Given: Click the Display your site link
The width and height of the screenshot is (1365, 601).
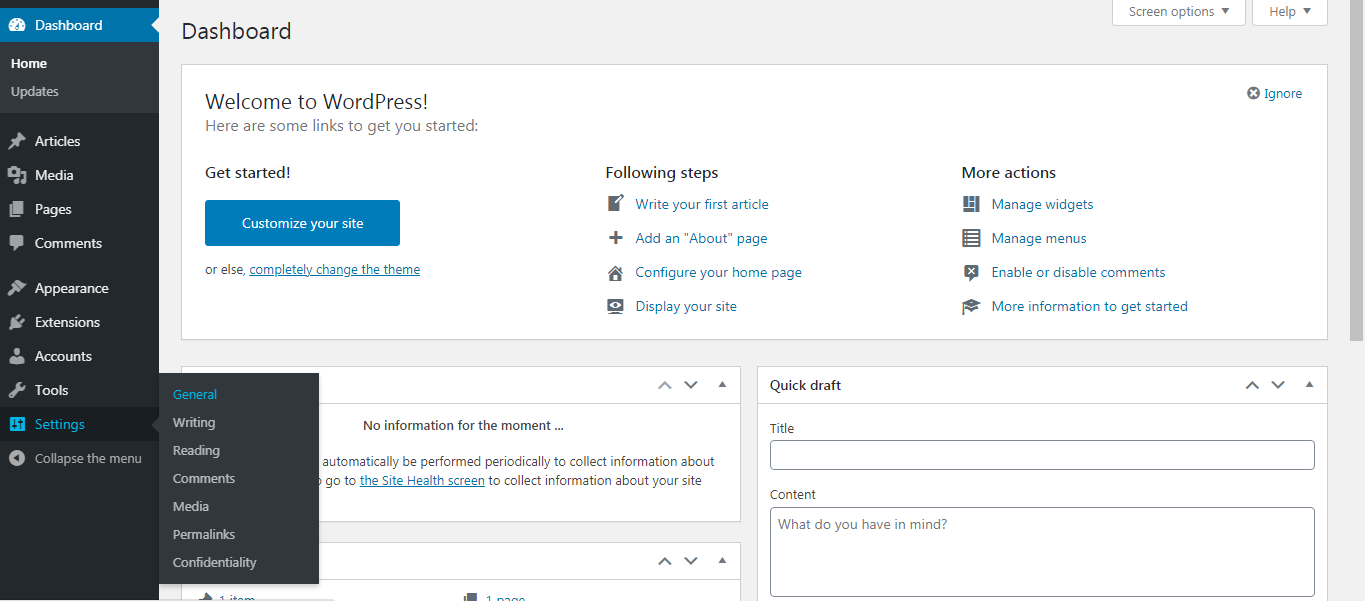Looking at the screenshot, I should click(686, 306).
